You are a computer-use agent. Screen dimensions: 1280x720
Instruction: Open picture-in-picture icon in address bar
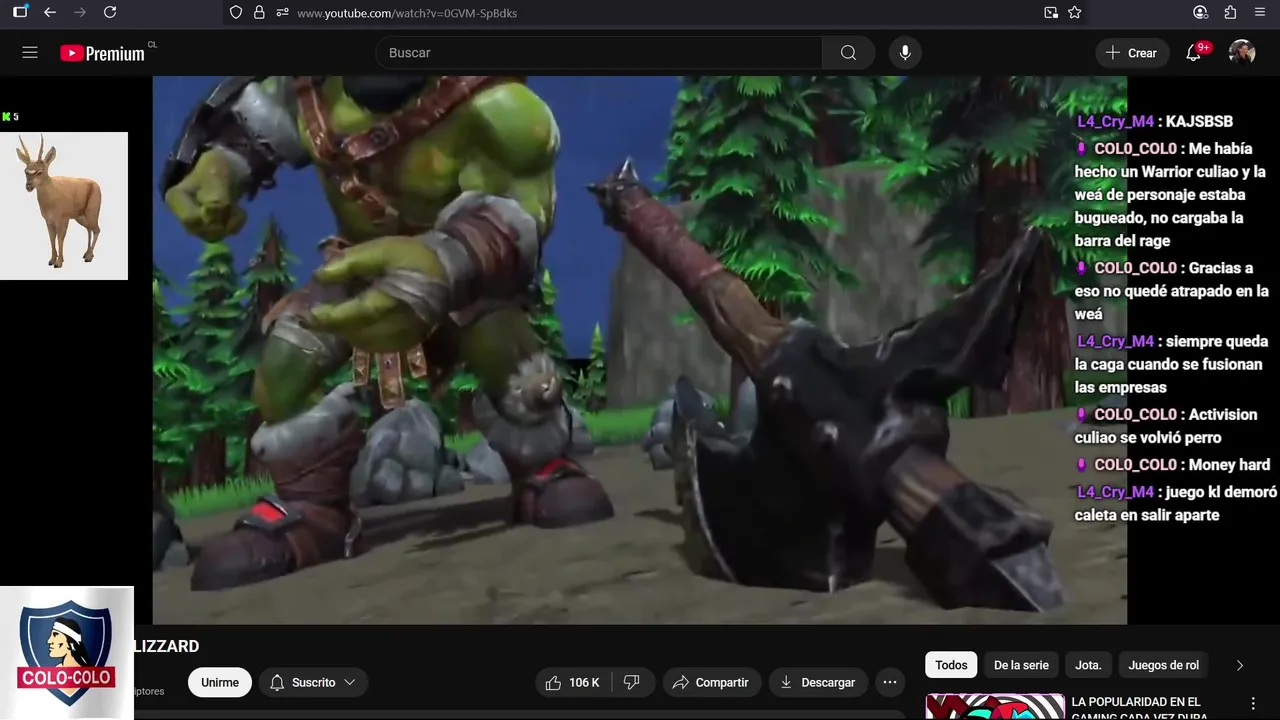1051,12
